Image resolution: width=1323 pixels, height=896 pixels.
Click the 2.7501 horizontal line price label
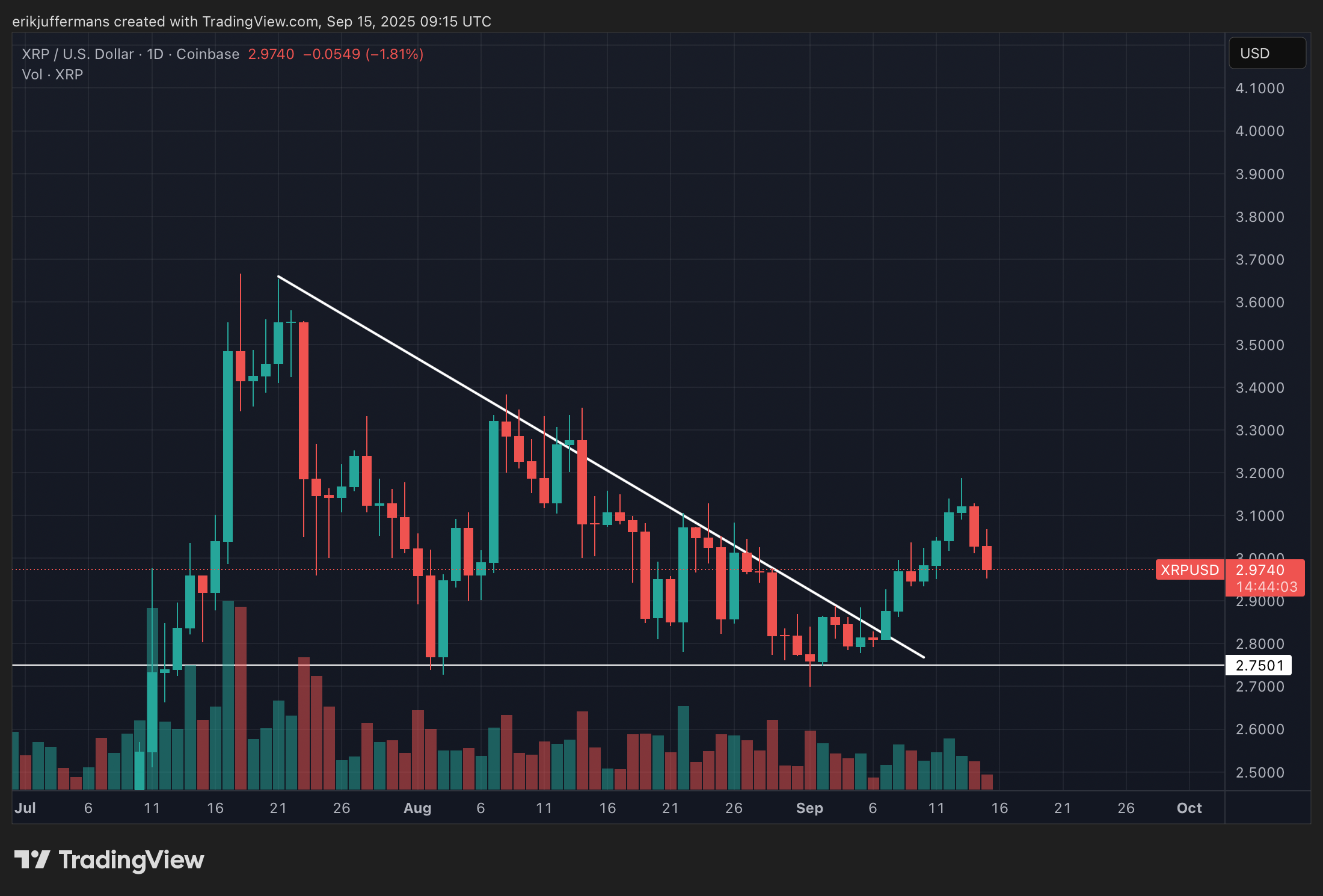click(x=1259, y=666)
